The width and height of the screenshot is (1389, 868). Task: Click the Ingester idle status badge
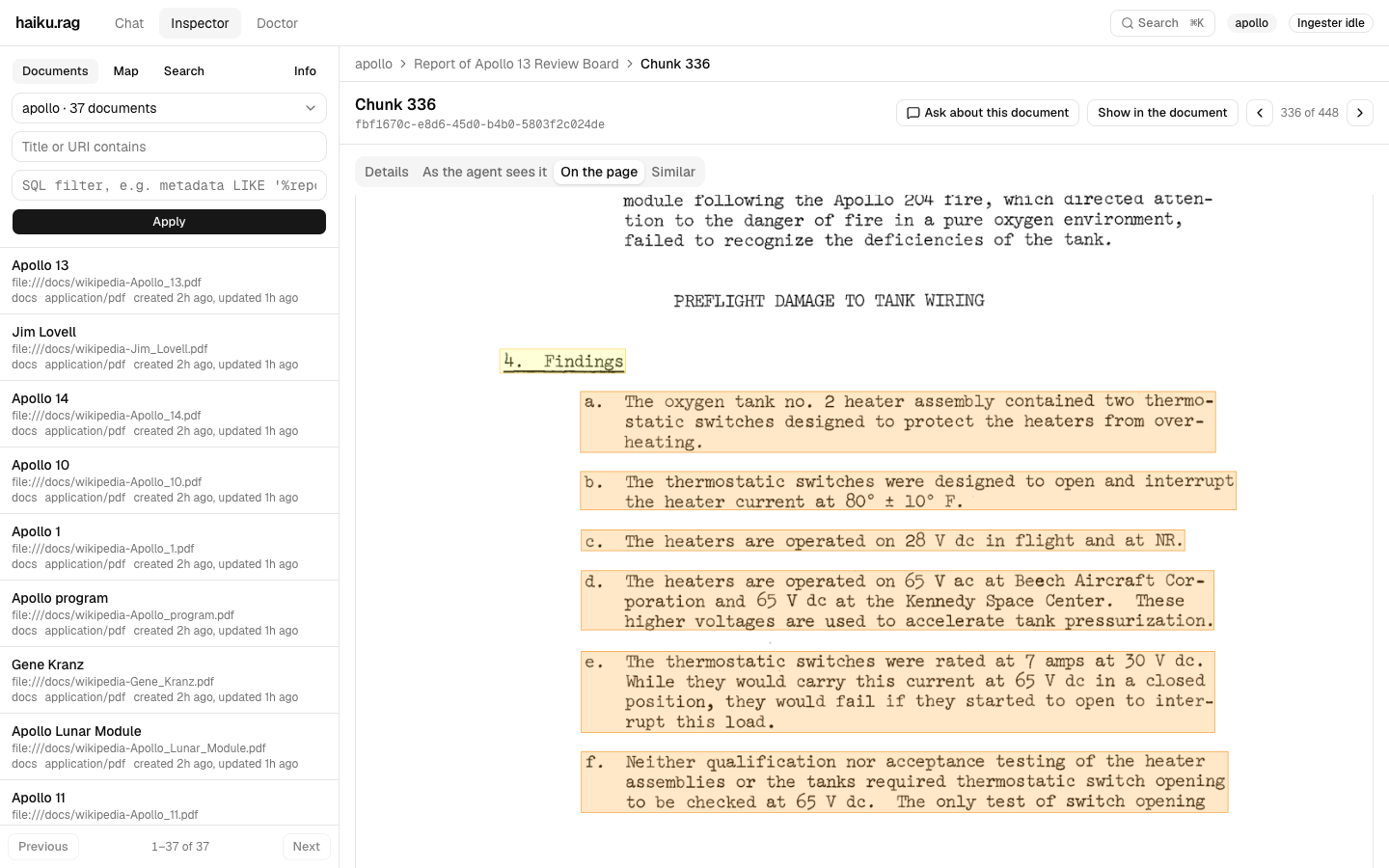[1331, 23]
